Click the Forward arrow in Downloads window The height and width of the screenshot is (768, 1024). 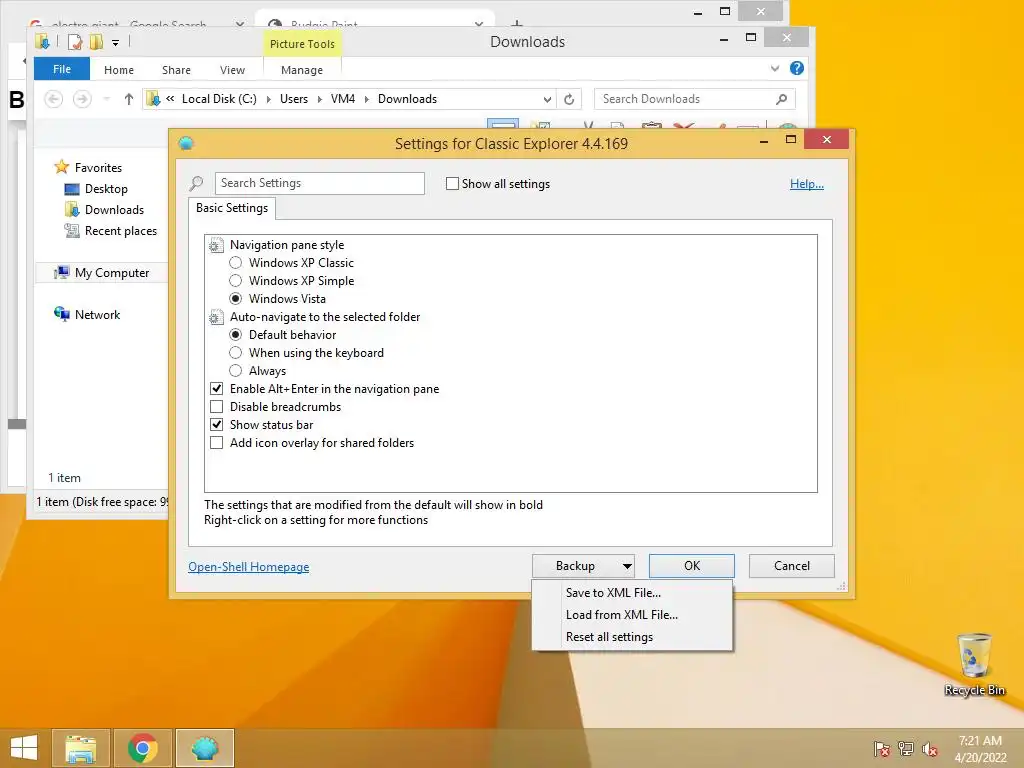click(82, 99)
